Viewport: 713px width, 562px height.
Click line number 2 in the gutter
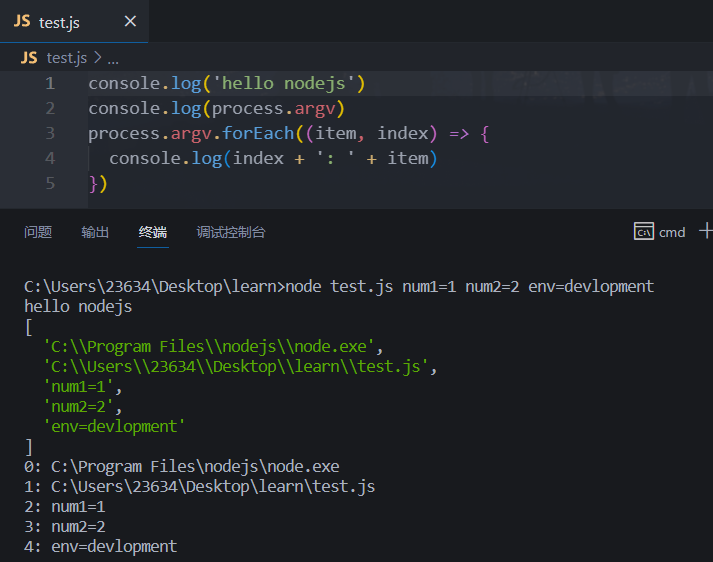click(50, 109)
